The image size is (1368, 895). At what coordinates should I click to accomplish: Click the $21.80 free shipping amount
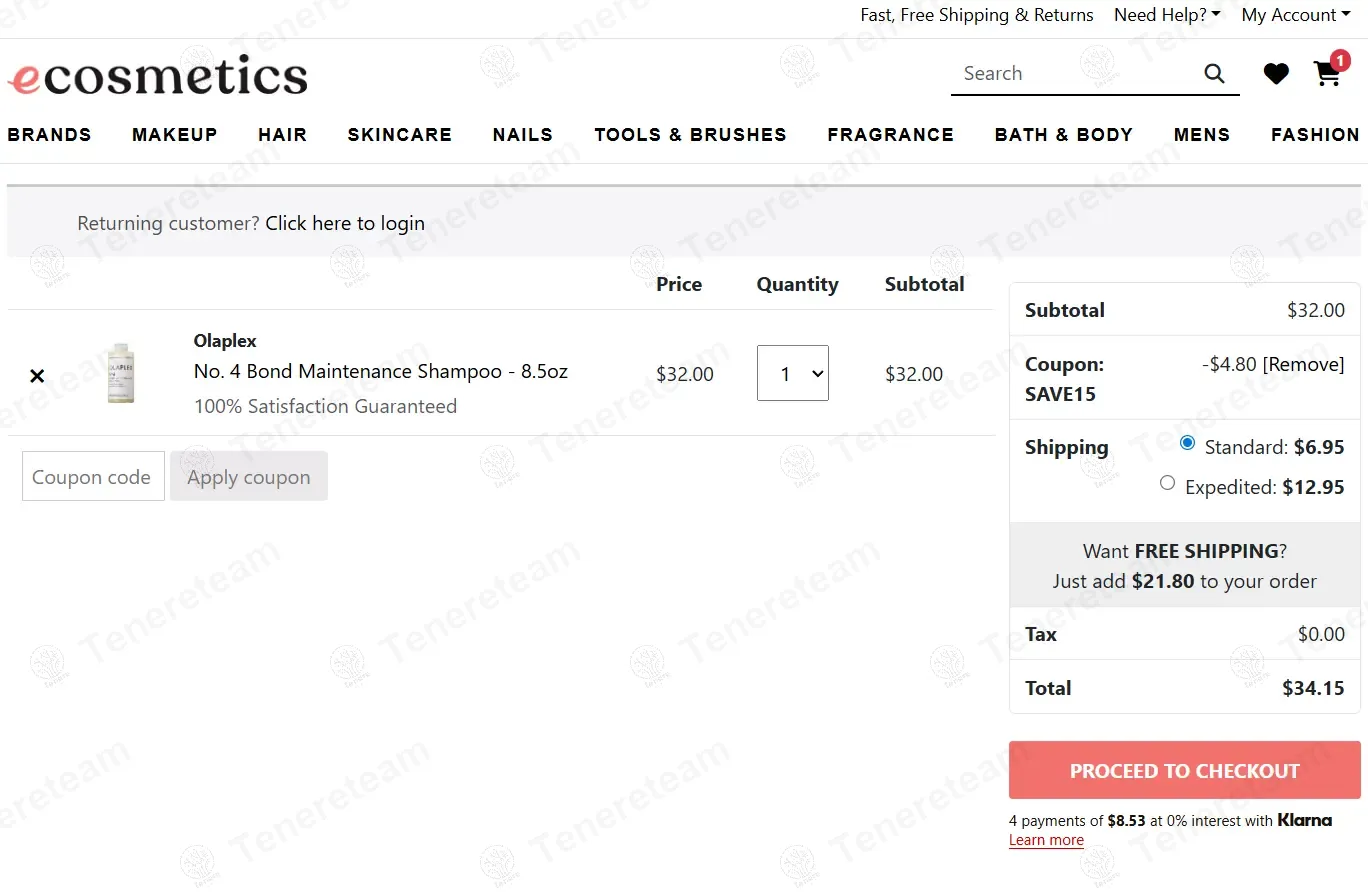pos(1163,581)
